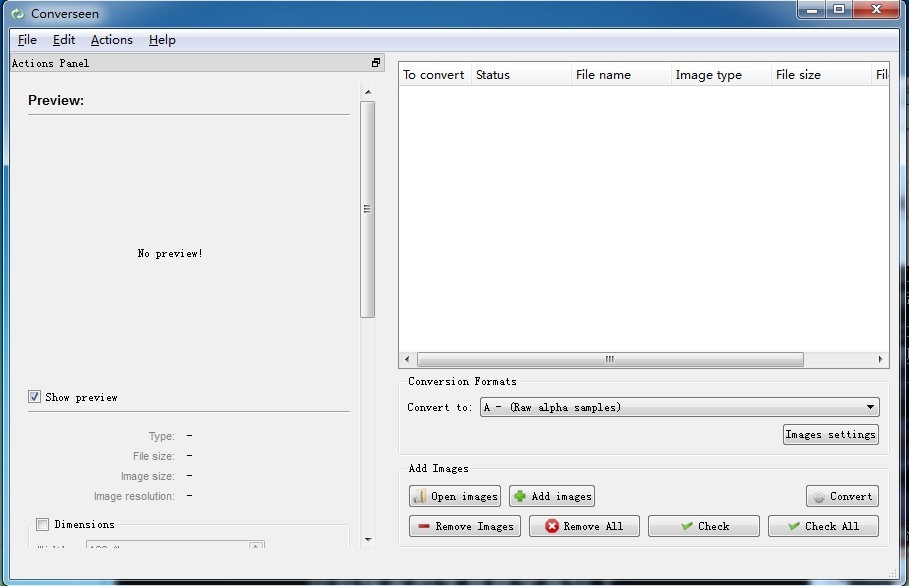This screenshot has height=586, width=909.
Task: Click the Check All green checkmark icon
Action: click(x=794, y=526)
